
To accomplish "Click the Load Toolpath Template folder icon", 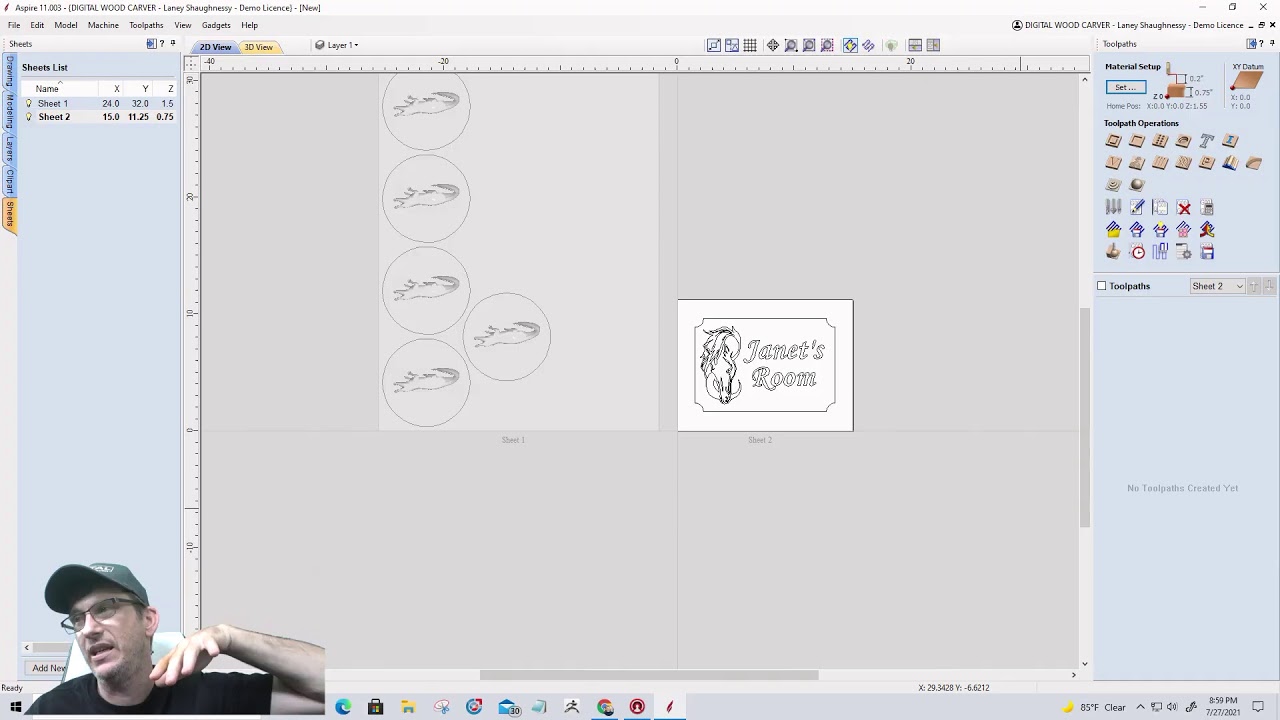I will tap(1113, 230).
